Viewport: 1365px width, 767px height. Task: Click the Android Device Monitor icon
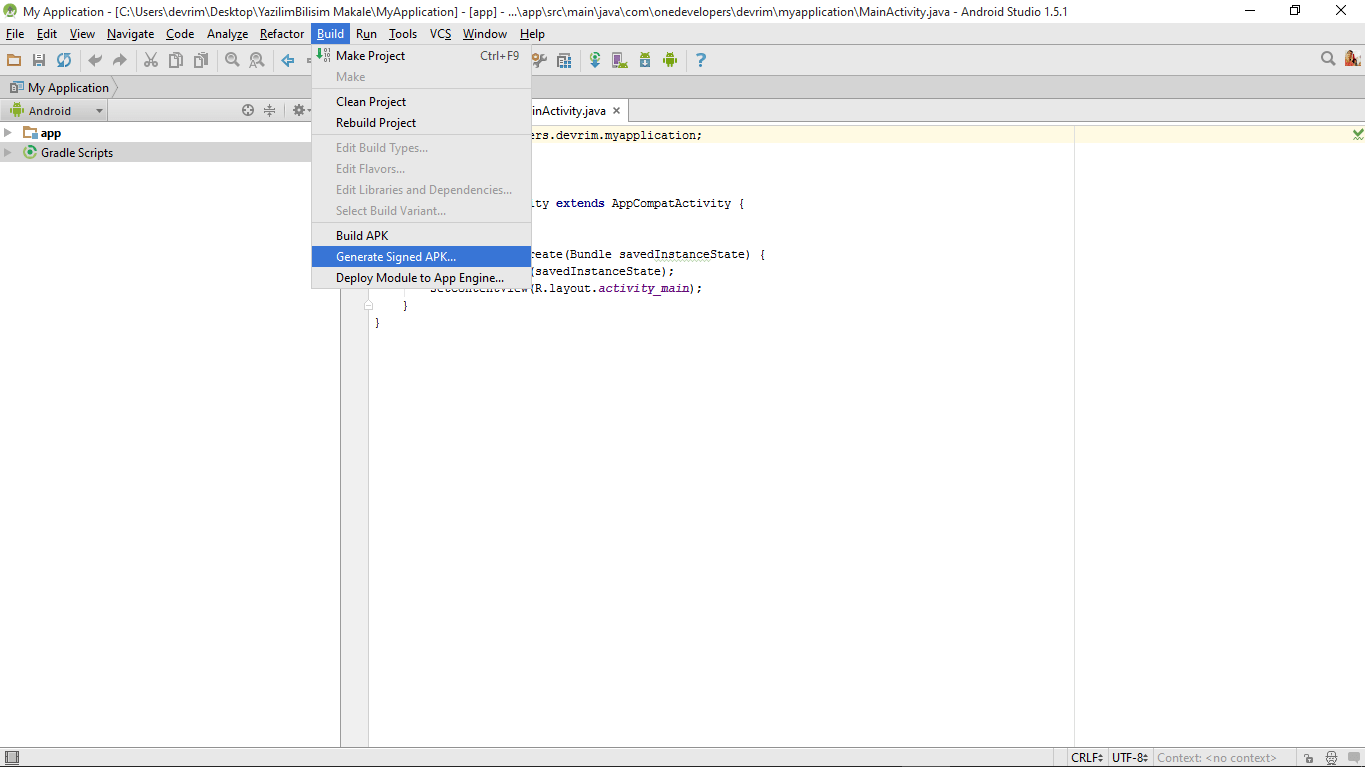670,60
